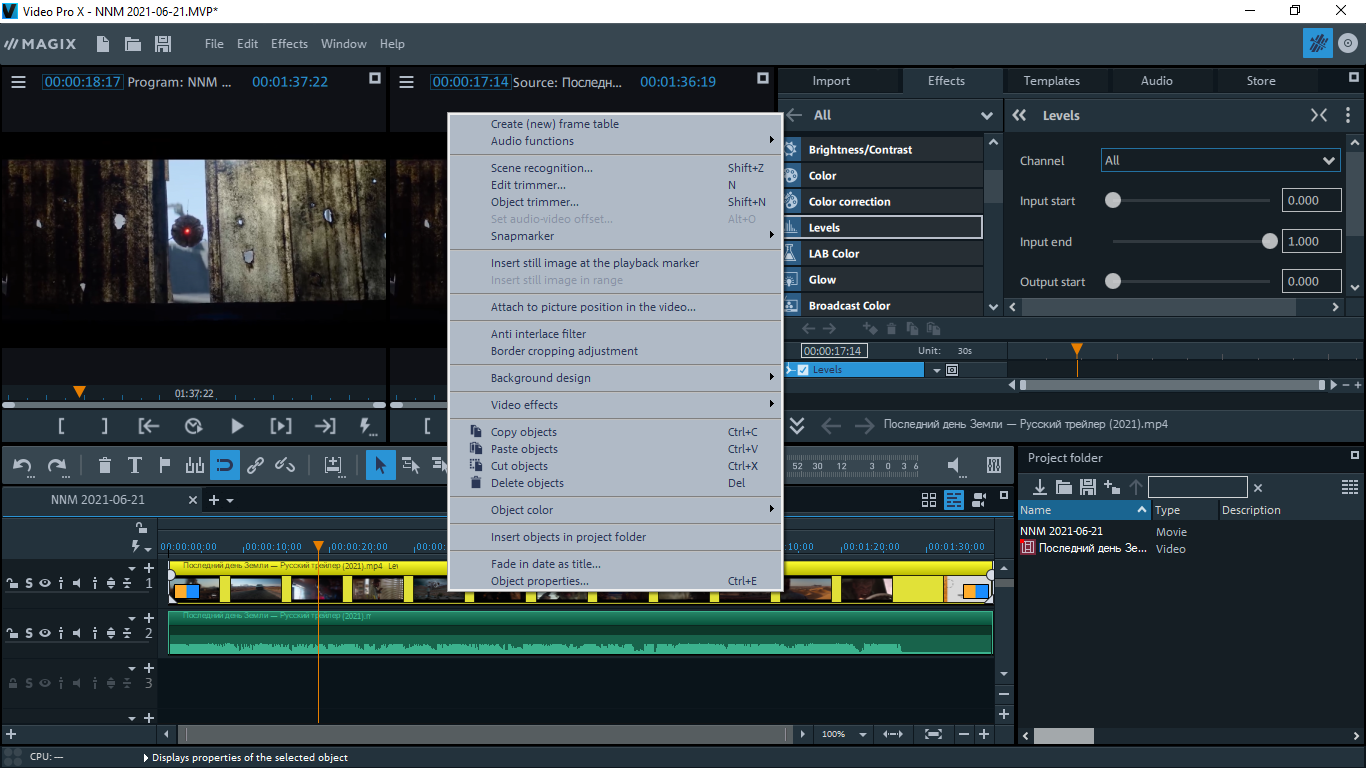Screen dimensions: 1366x768
Task: Click the trash delete icon in timeline toolbar
Action: pyautogui.click(x=105, y=465)
